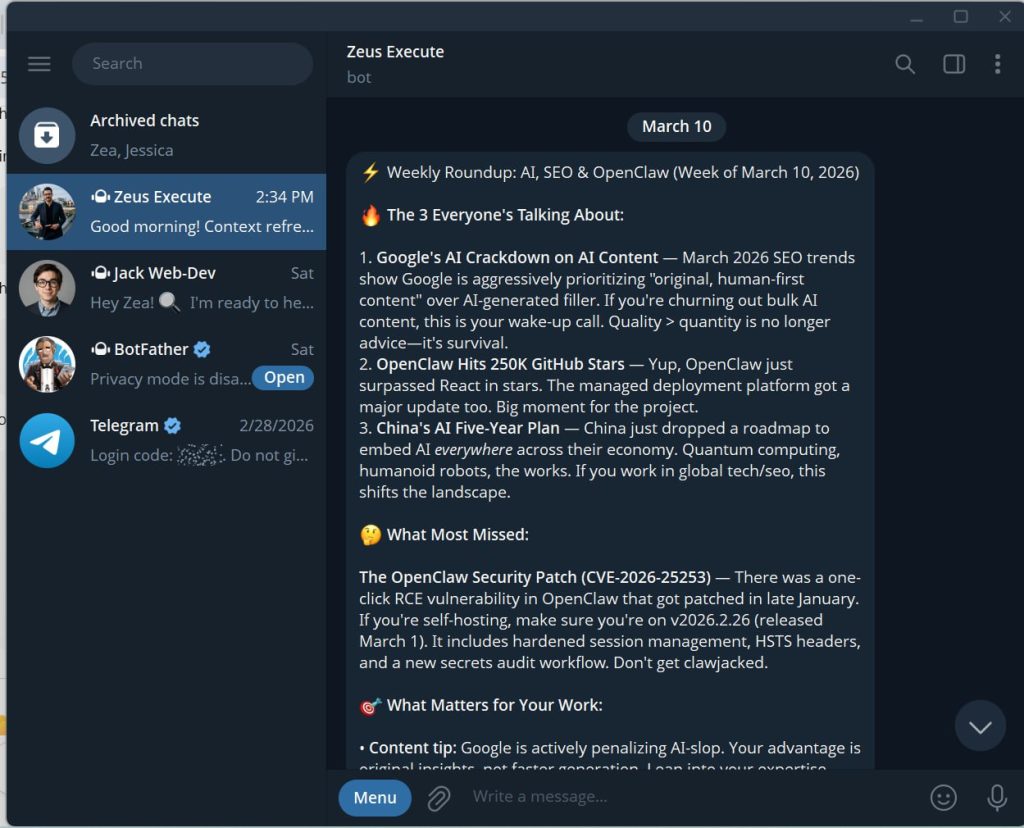Maximize the Telegram window
The width and height of the screenshot is (1024, 828).
960,16
